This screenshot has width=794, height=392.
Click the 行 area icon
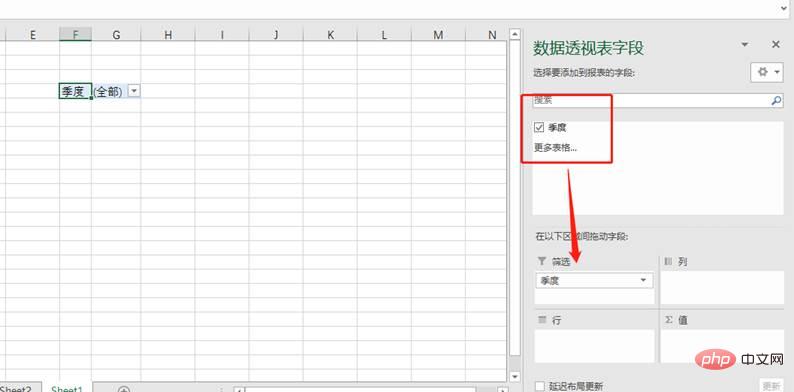coord(542,320)
